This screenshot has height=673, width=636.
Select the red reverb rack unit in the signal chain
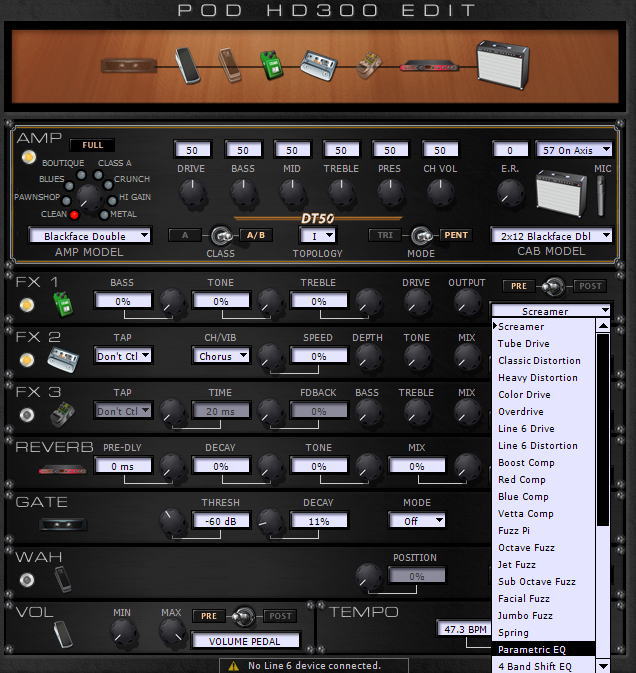(x=428, y=67)
